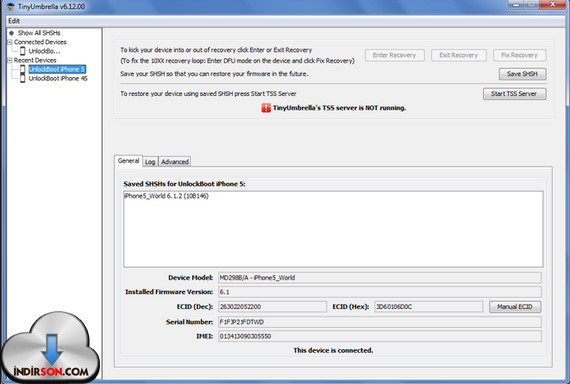
Task: Select the connected UnlockBo... device entry
Action: coord(44,51)
